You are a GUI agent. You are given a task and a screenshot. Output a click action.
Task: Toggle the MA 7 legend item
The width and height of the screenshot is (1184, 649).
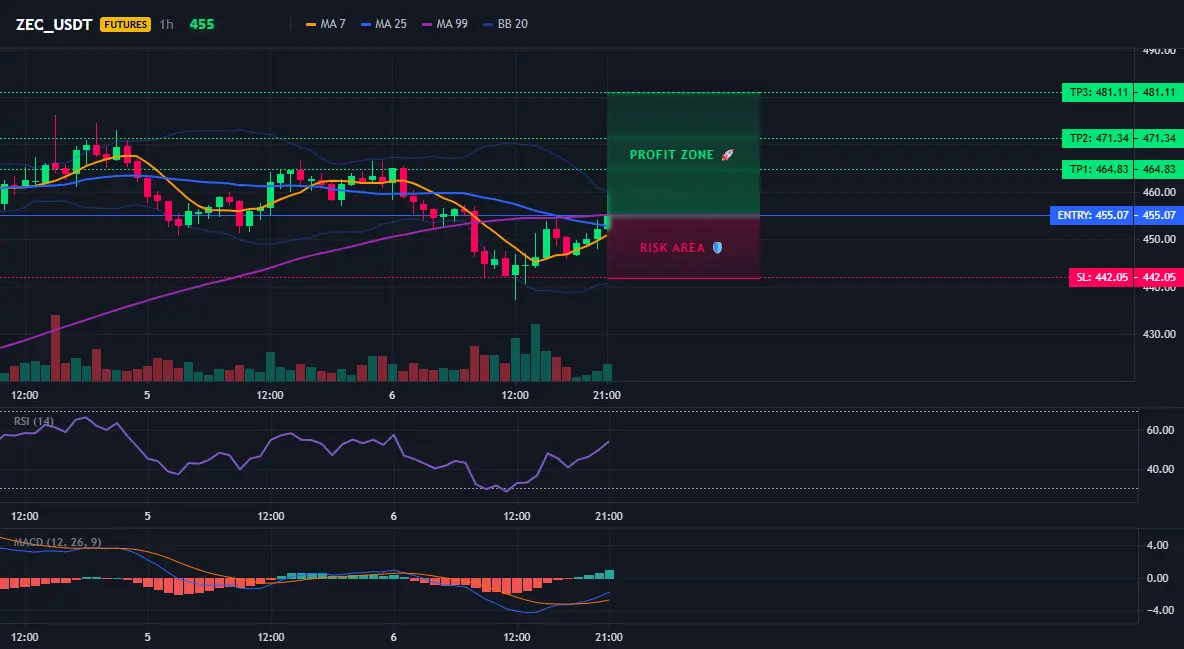click(x=325, y=24)
